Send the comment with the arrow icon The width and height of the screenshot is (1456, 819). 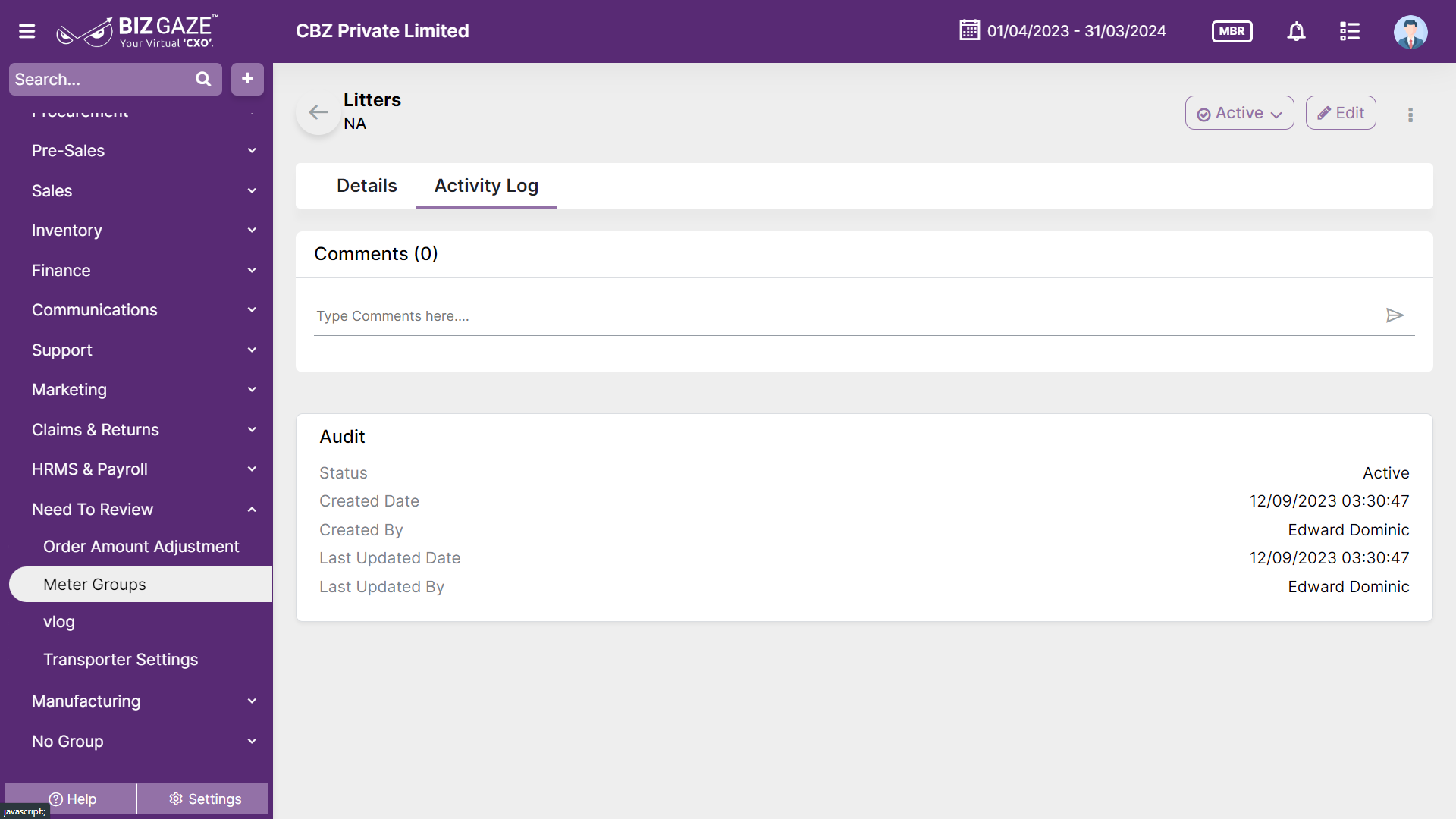[1395, 315]
